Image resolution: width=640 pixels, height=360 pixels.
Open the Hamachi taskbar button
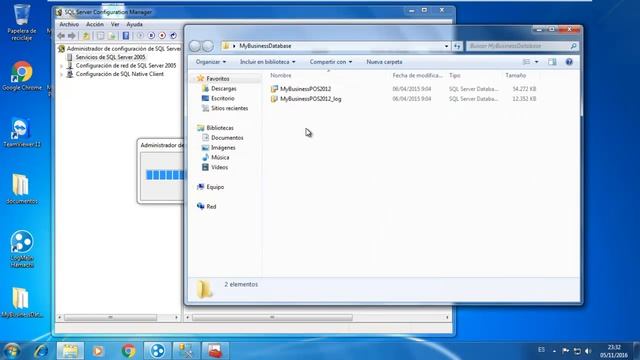pyautogui.click(x=157, y=351)
